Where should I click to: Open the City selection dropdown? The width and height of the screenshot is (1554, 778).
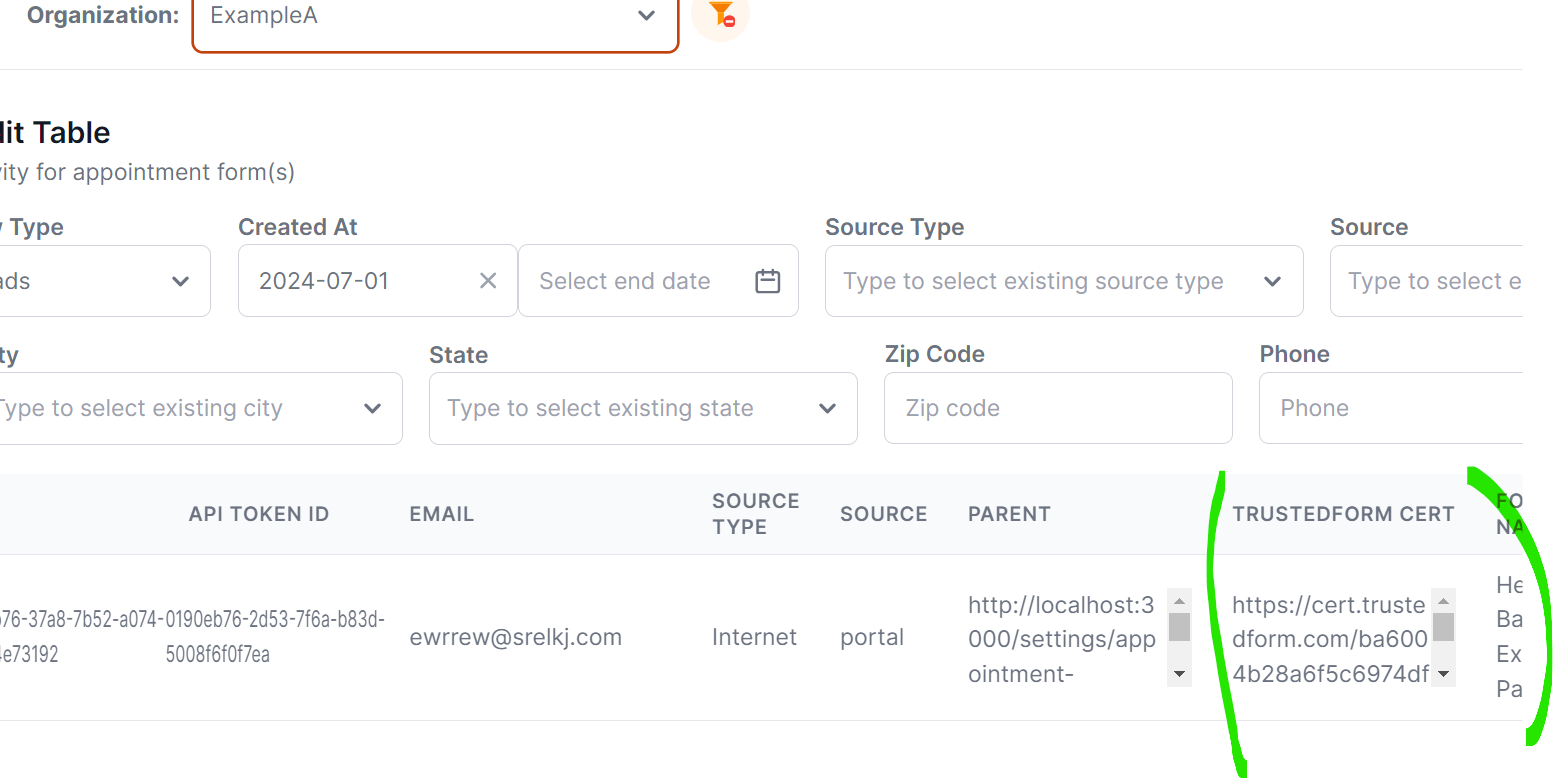coord(372,408)
